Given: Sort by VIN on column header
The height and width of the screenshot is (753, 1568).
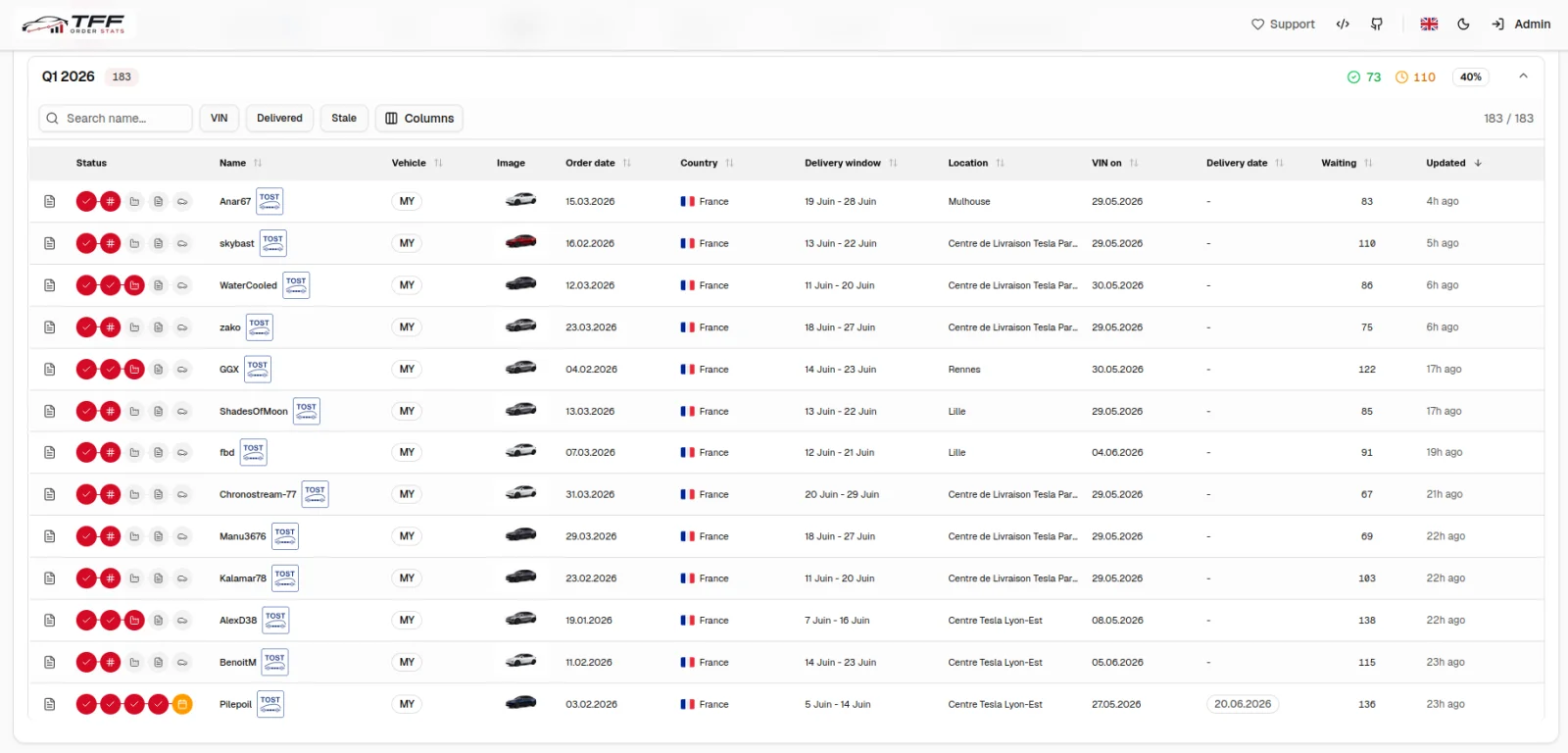Looking at the screenshot, I should 1115,163.
